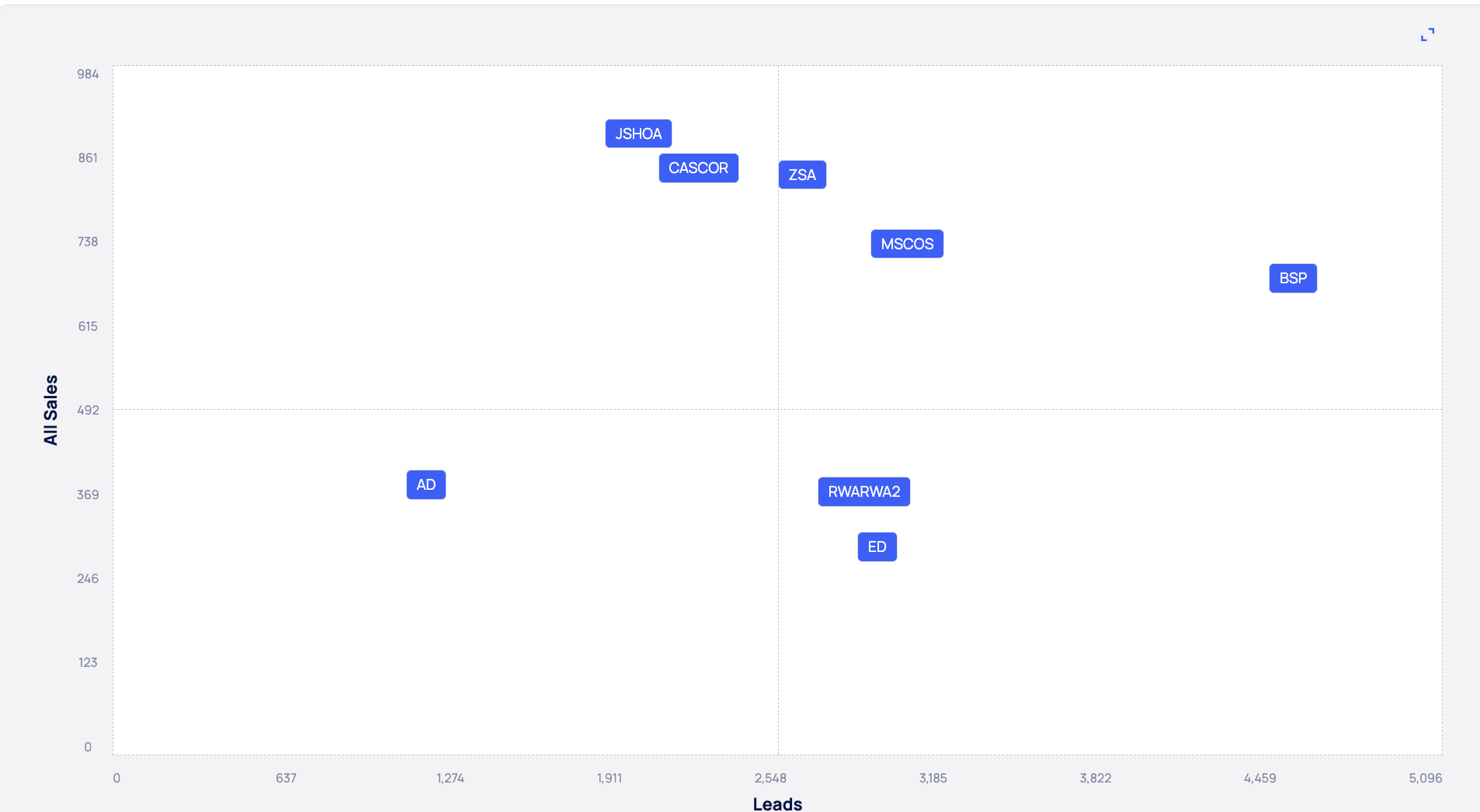1480x812 pixels.
Task: Click the CASCOR data point label
Action: click(x=698, y=168)
